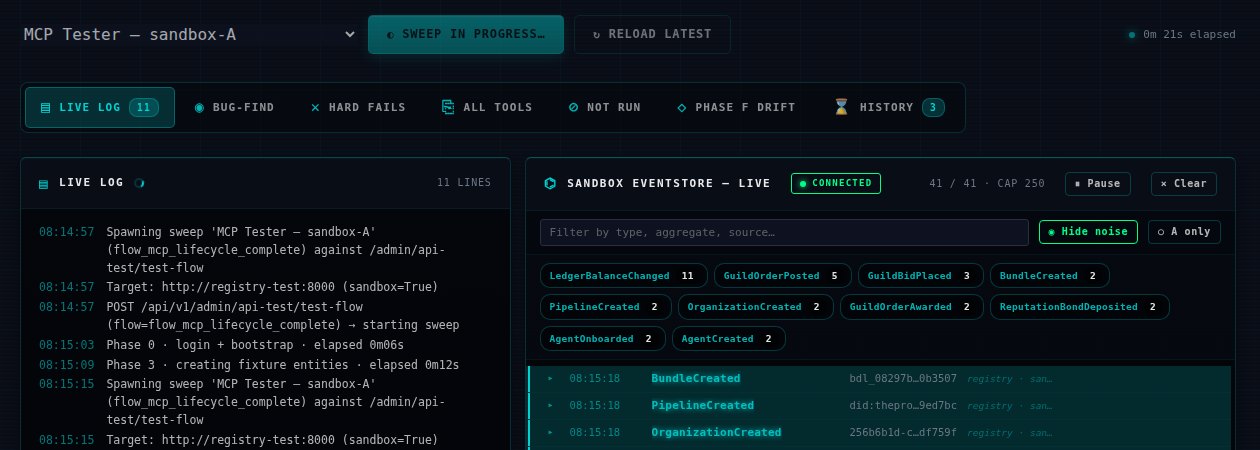Pause the live eventstore feed
Screen dimensions: 1260x450
(1098, 184)
